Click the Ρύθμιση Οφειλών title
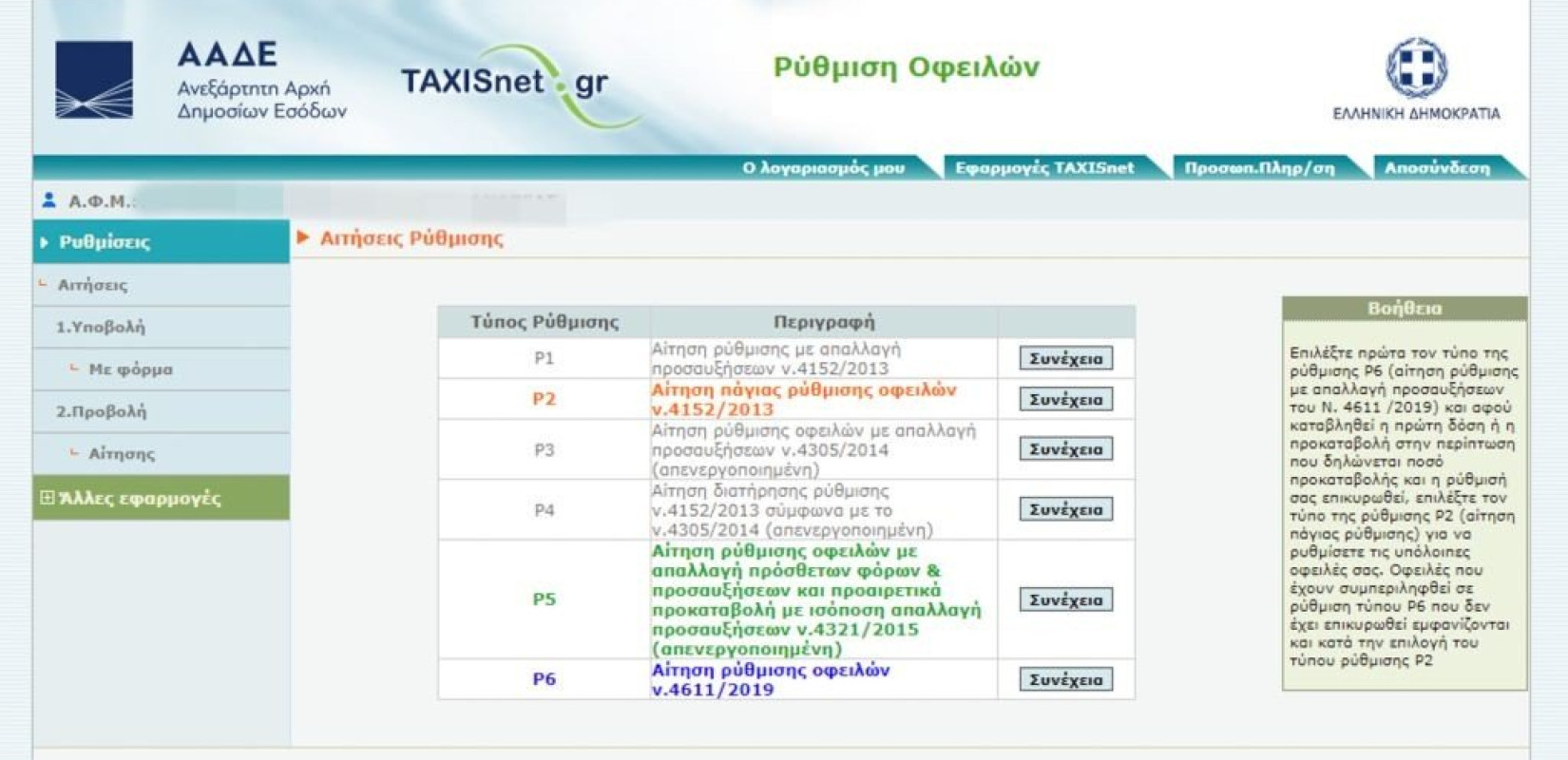This screenshot has width=1568, height=760. tap(907, 67)
